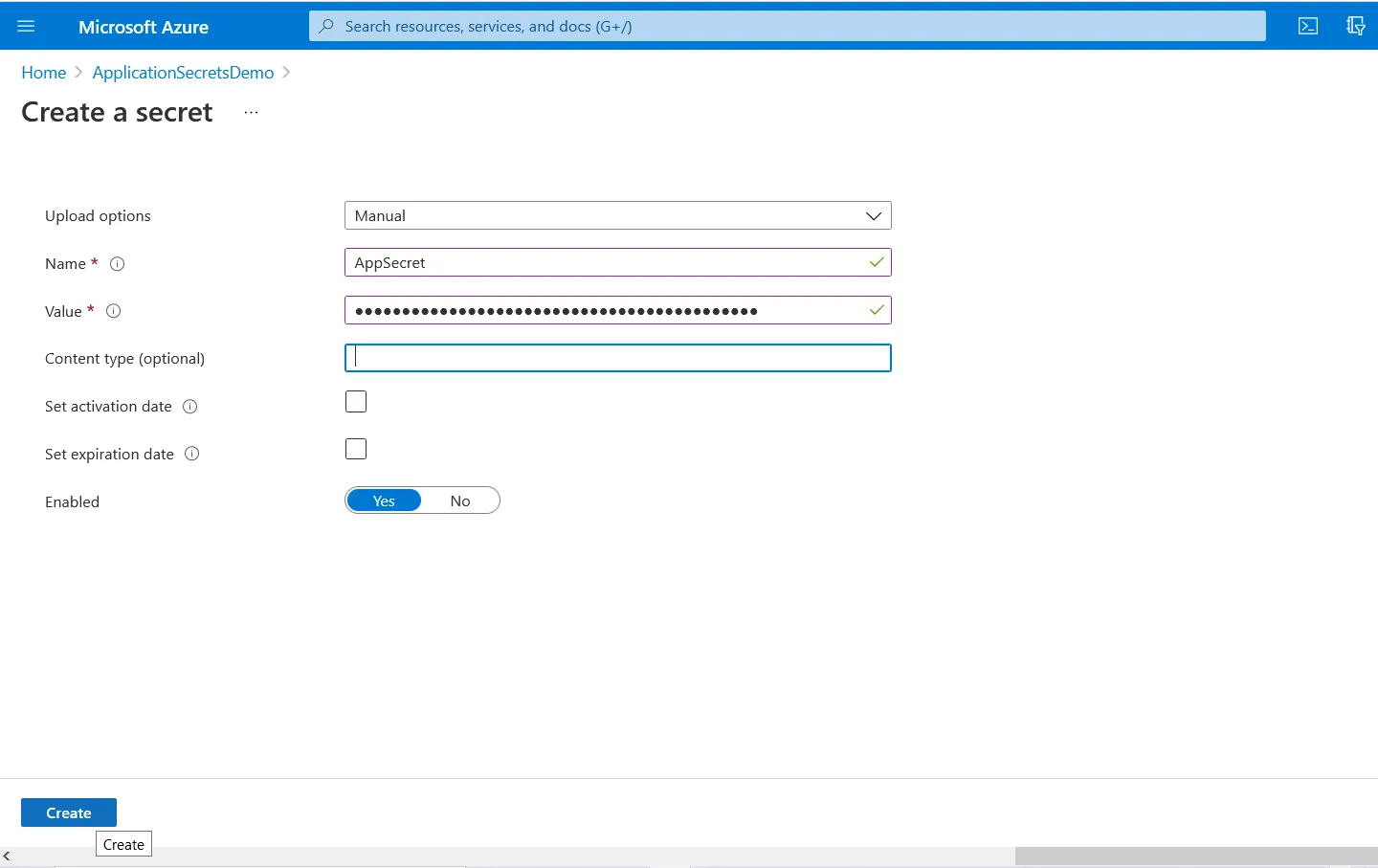Click the info icon beside Value
This screenshot has width=1378, height=868.
click(x=113, y=311)
